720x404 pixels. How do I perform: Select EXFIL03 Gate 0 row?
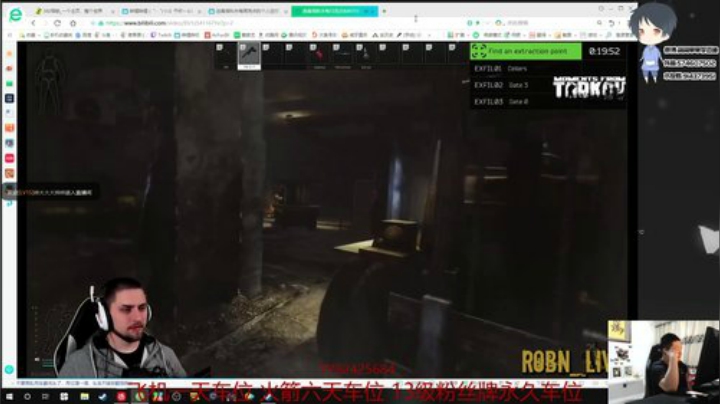(x=547, y=101)
